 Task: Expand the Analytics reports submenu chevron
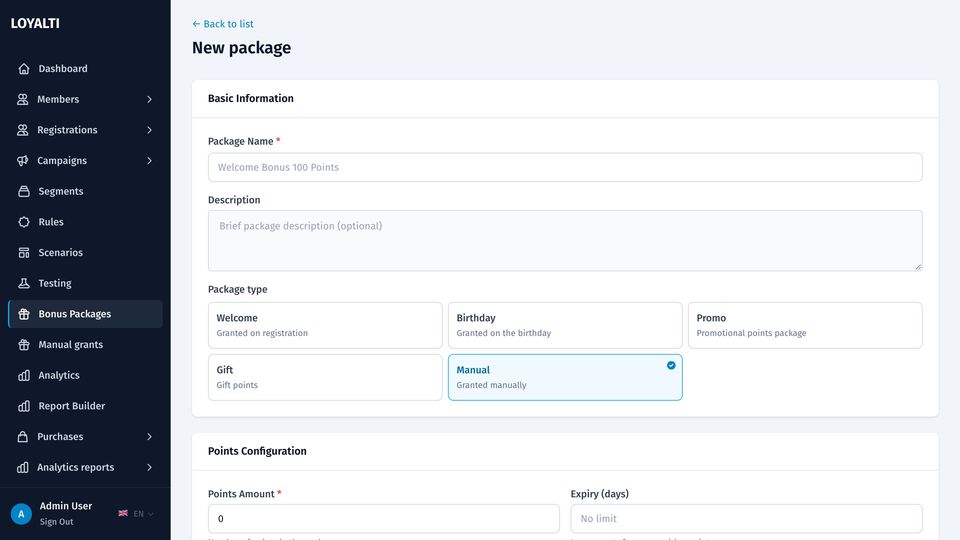(149, 467)
